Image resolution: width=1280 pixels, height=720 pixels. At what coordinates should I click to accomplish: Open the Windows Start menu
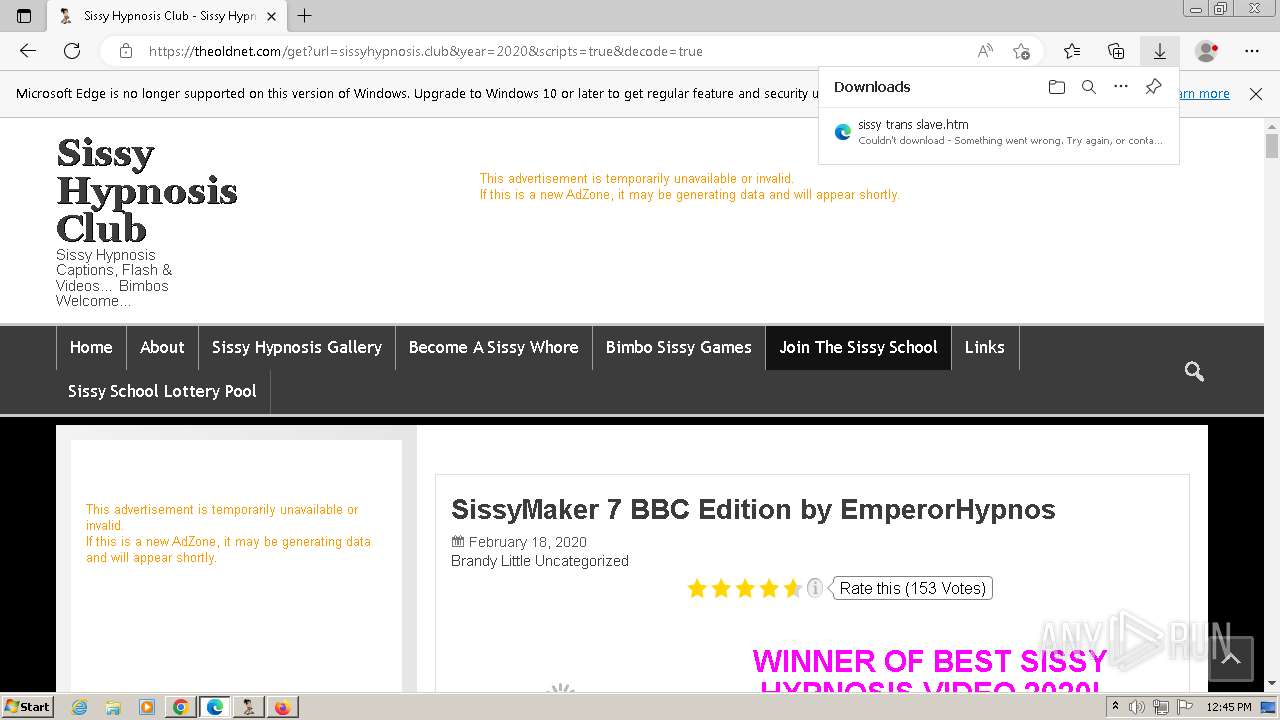click(x=27, y=707)
